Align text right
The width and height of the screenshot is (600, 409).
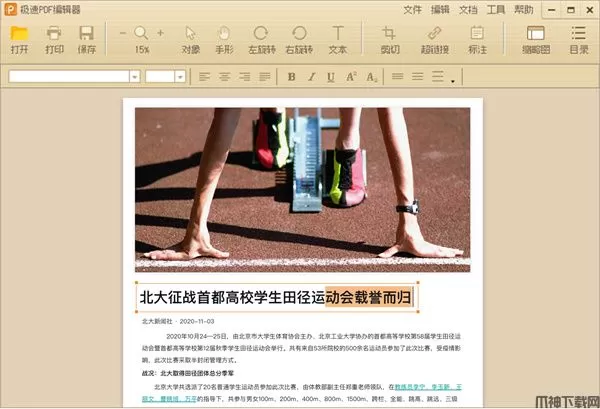click(x=245, y=77)
